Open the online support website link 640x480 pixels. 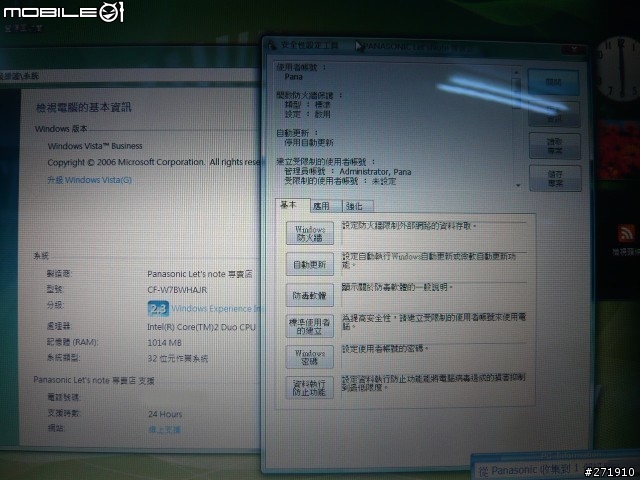(x=164, y=430)
